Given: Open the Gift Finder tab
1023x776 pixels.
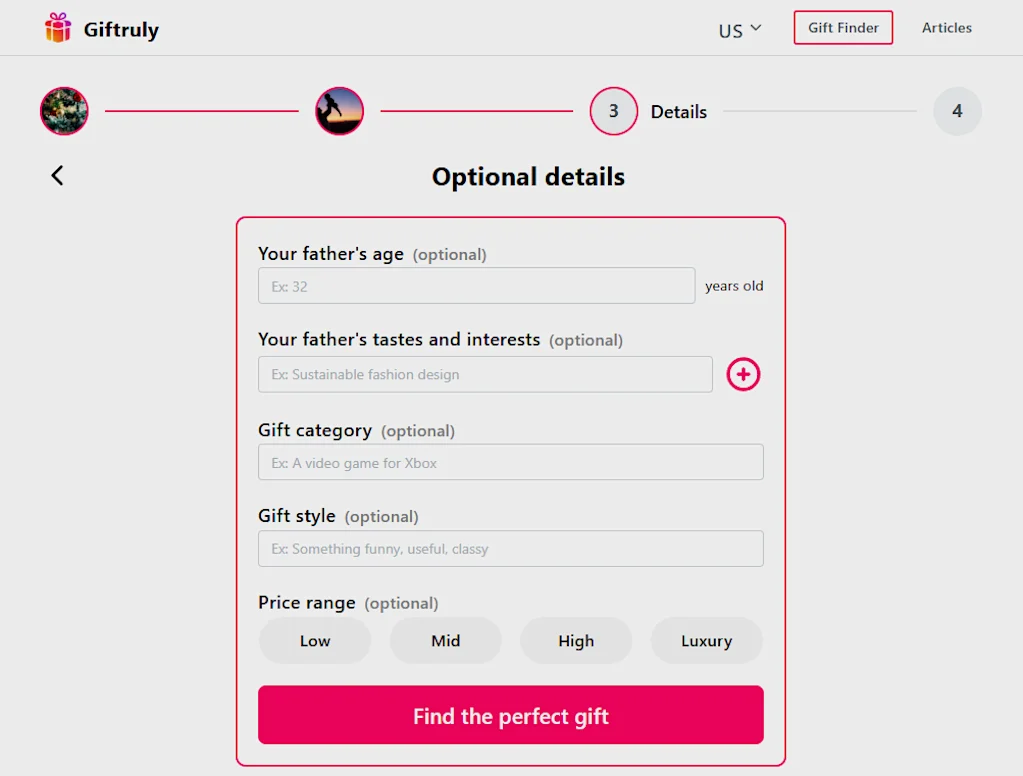Looking at the screenshot, I should (843, 28).
